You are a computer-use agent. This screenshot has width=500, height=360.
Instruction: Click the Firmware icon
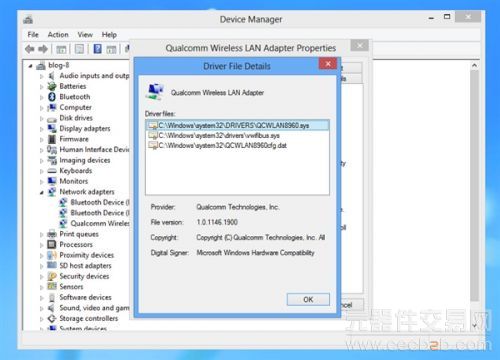pos(52,139)
